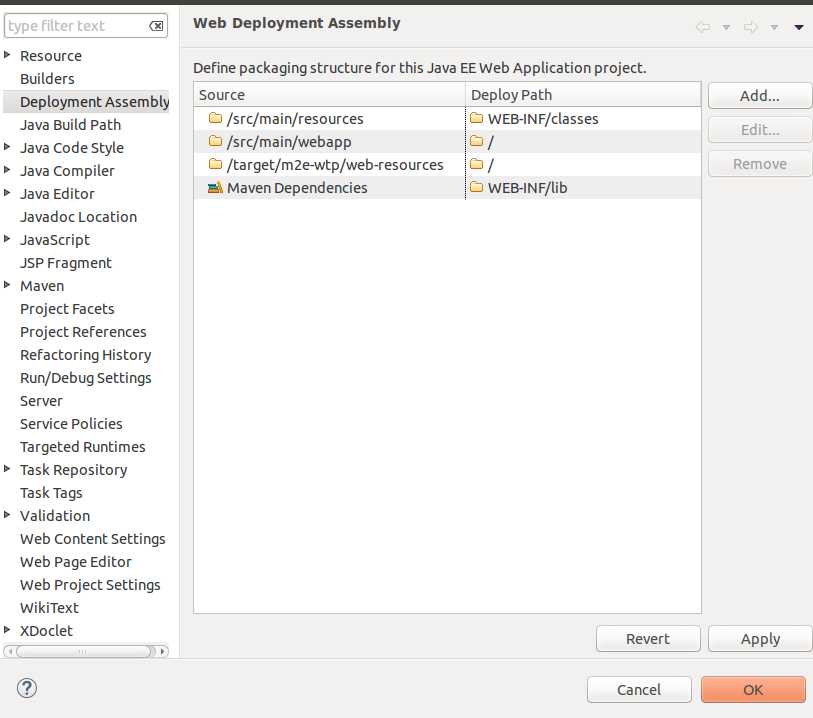Screen dimensions: 813x718
Task: Open the Java Build Path page
Action: coord(70,125)
